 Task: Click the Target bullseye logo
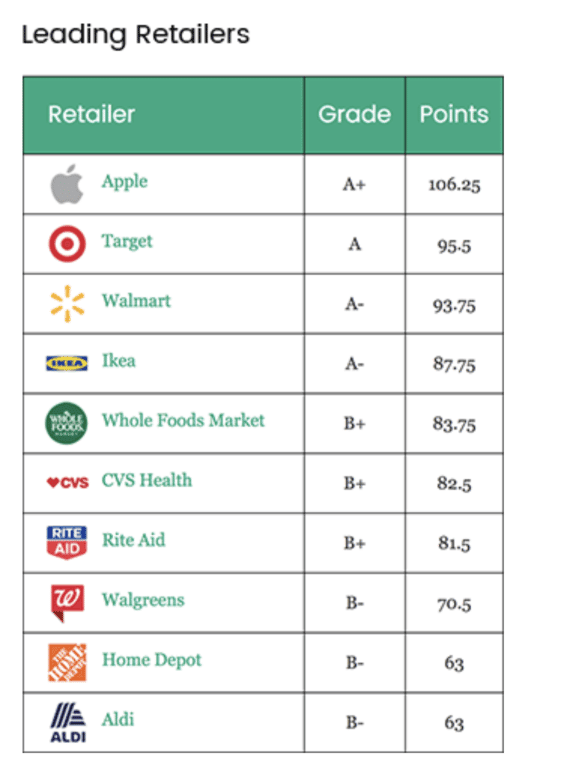coord(67,243)
